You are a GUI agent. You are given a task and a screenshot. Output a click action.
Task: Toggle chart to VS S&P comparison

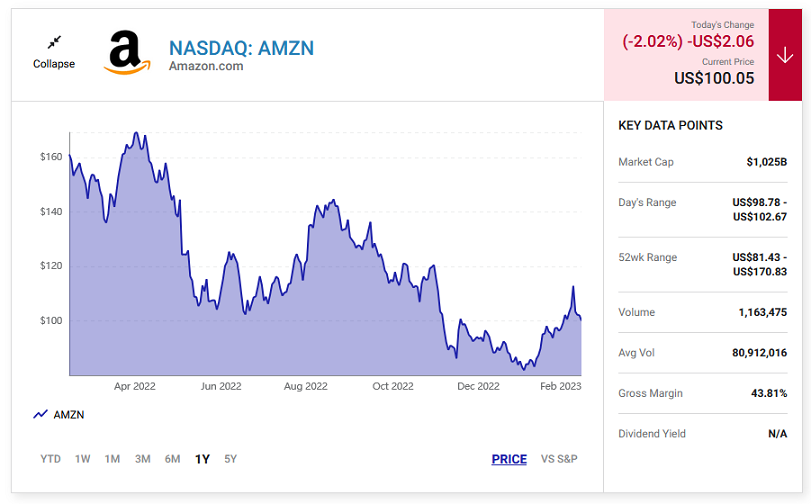pos(559,459)
